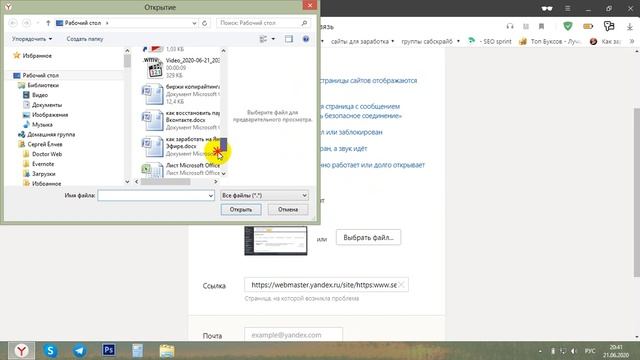
Task: Select Библиотеки in navigation tree
Action: coord(43,85)
